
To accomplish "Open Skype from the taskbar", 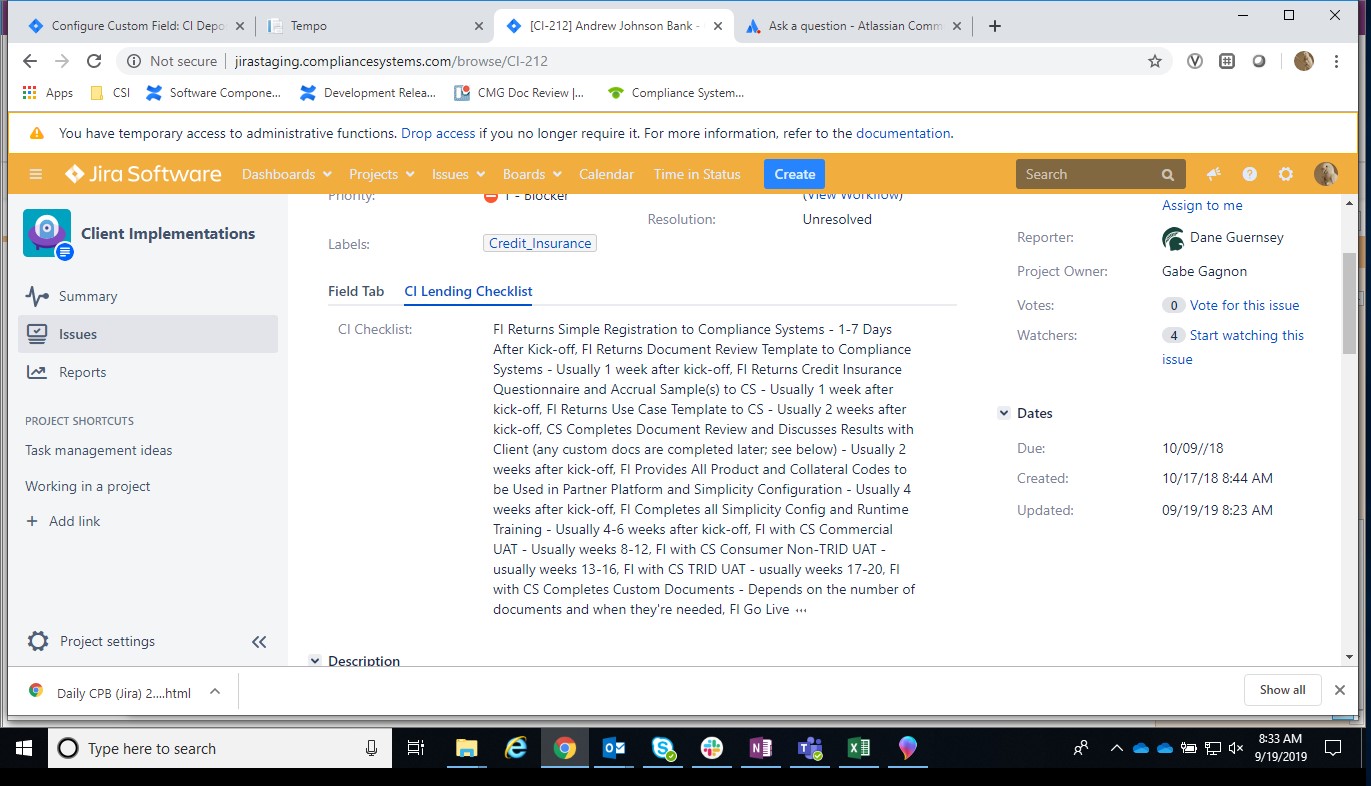I will 662,748.
